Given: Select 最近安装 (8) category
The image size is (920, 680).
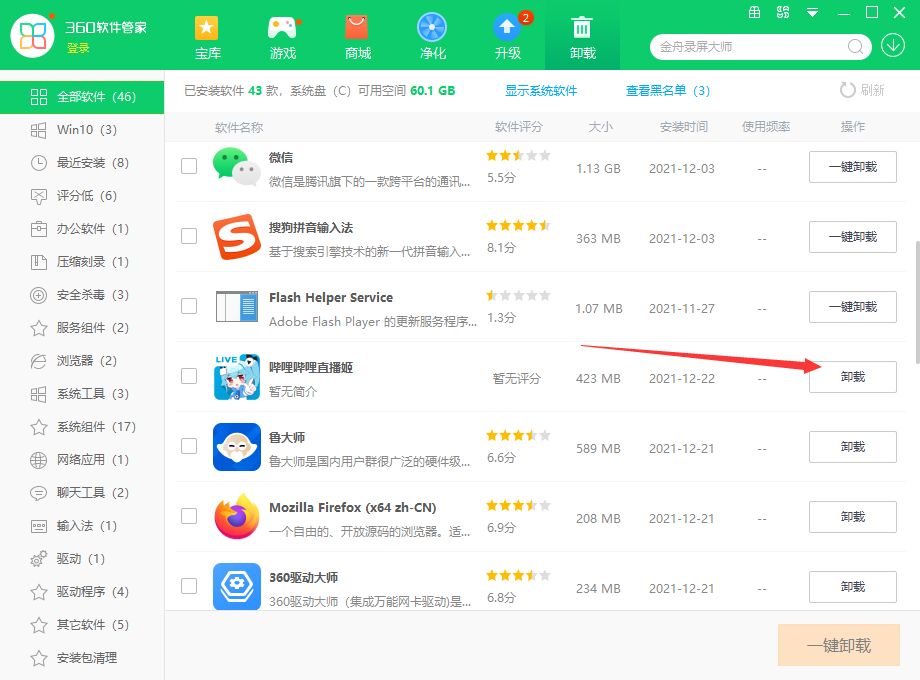Looking at the screenshot, I should click(82, 163).
